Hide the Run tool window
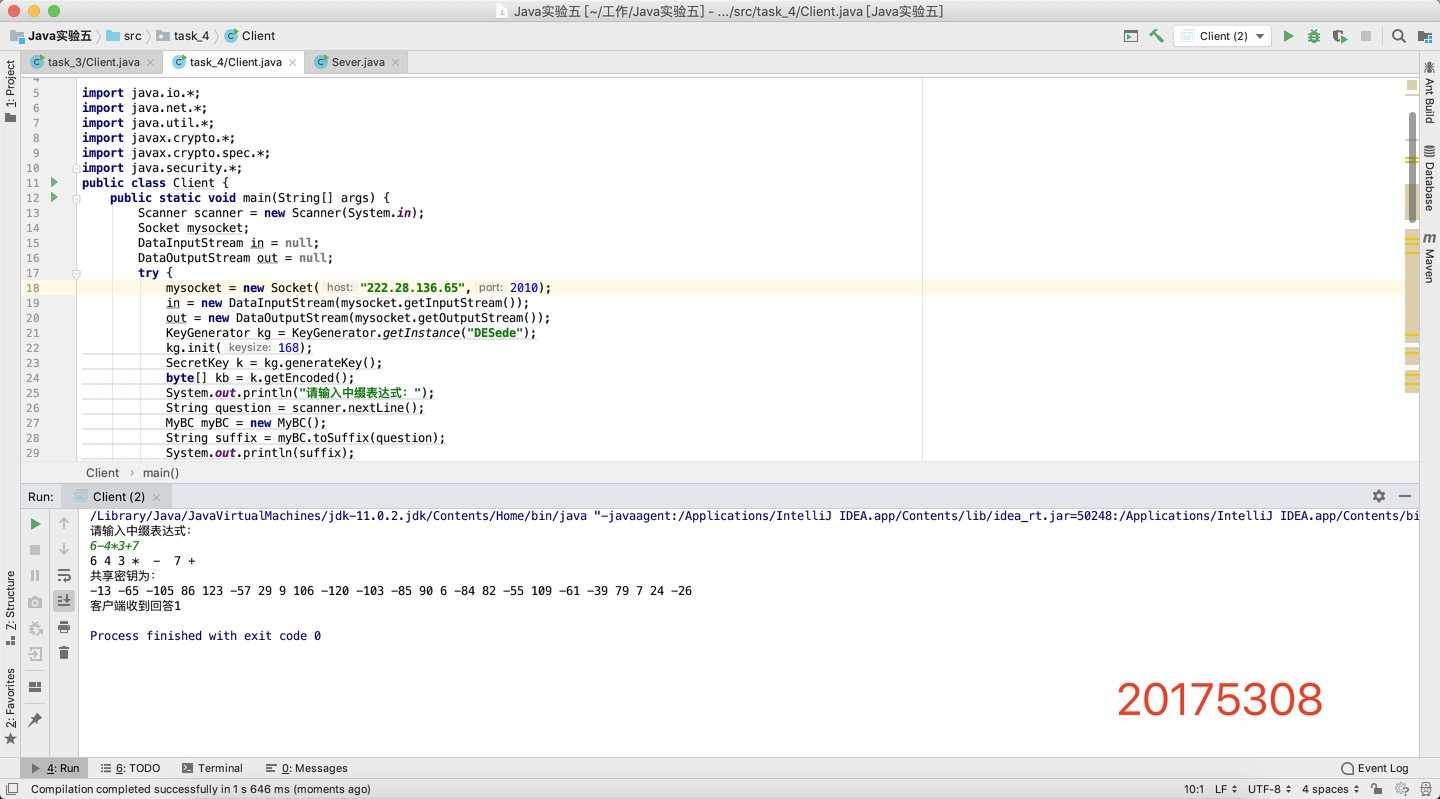Screen dimensions: 1440x799 [x=1405, y=496]
